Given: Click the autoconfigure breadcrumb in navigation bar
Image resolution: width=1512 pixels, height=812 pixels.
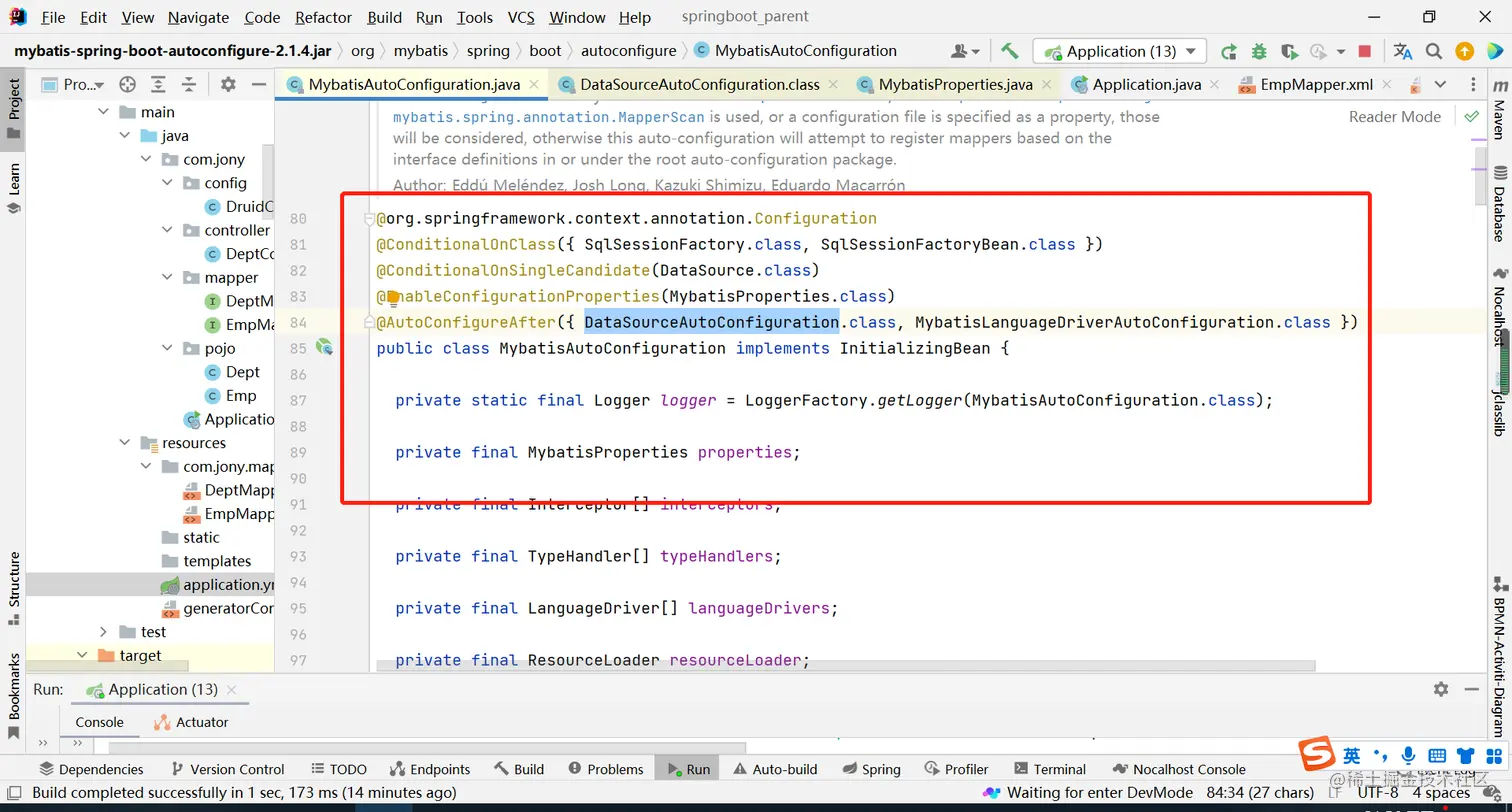Looking at the screenshot, I should [628, 51].
